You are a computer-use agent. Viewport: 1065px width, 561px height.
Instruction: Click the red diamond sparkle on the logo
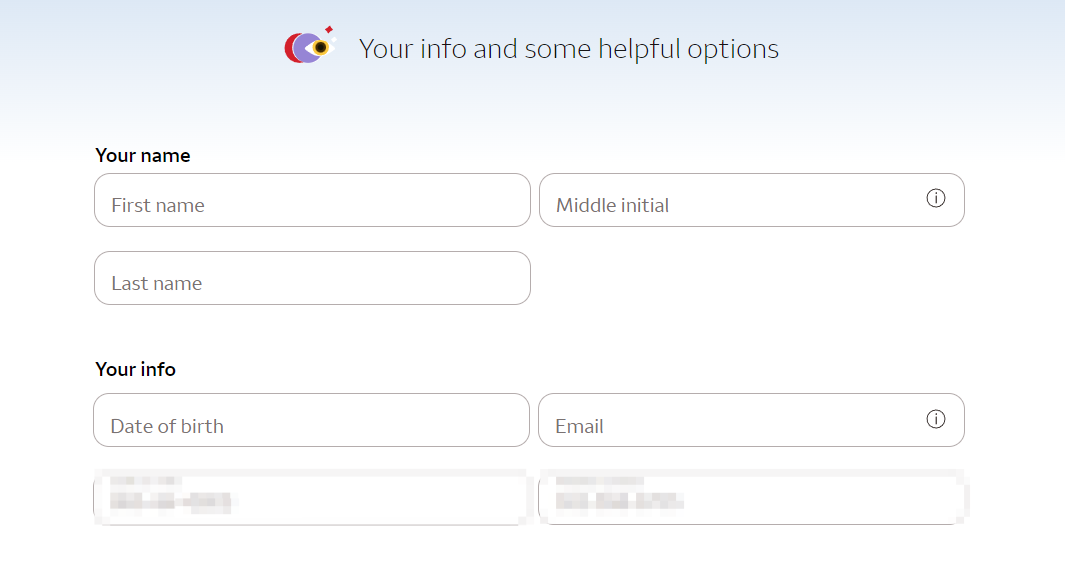tap(329, 30)
